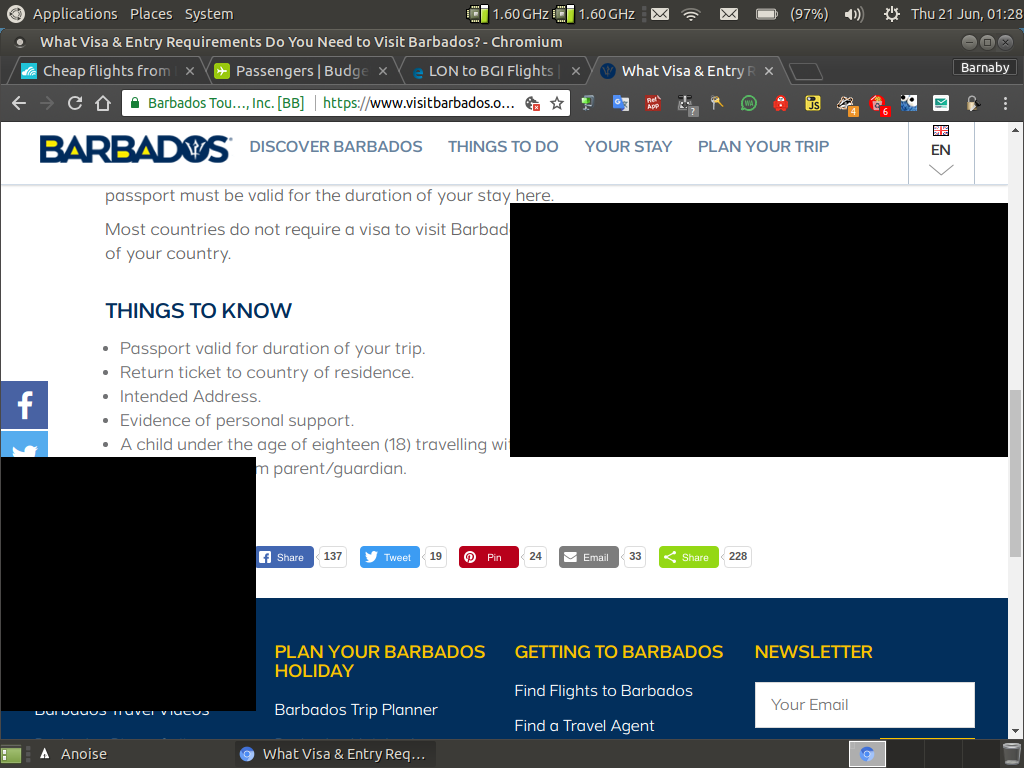The height and width of the screenshot is (768, 1024).
Task: Close the What Visa & Entry tab
Action: click(x=769, y=71)
